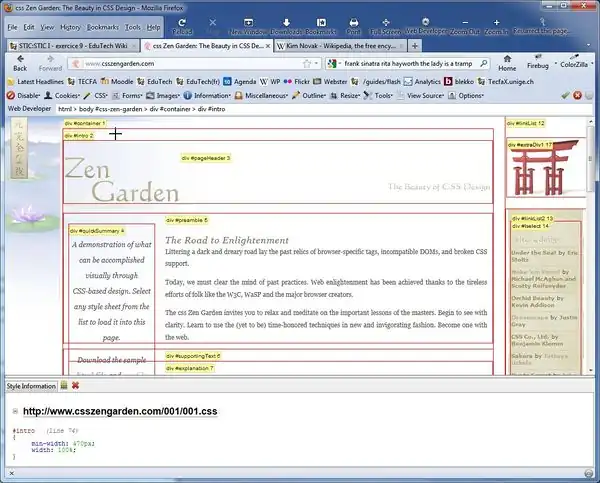Expand the CSS menu in Web Developer toolbar
Screen dimensions: 600x483
pos(100,95)
